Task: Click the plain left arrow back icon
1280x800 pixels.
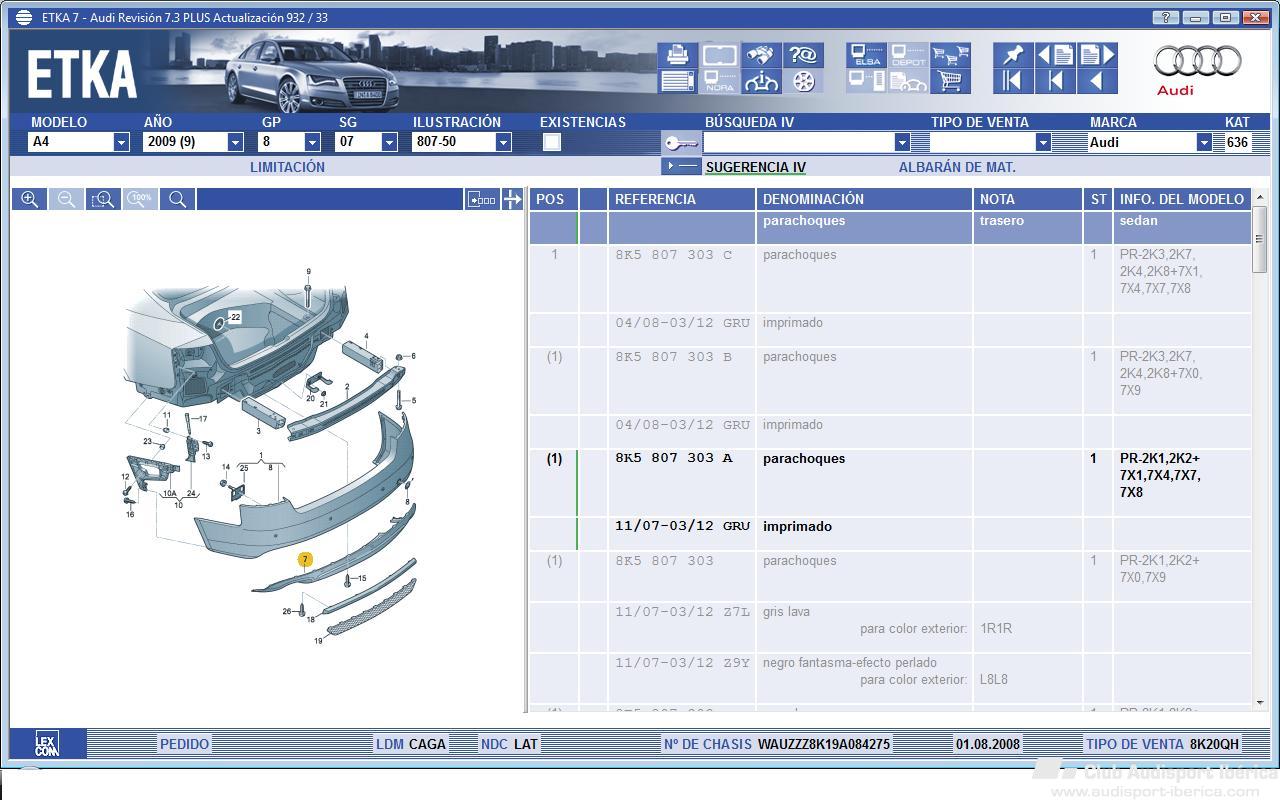Action: (1097, 82)
